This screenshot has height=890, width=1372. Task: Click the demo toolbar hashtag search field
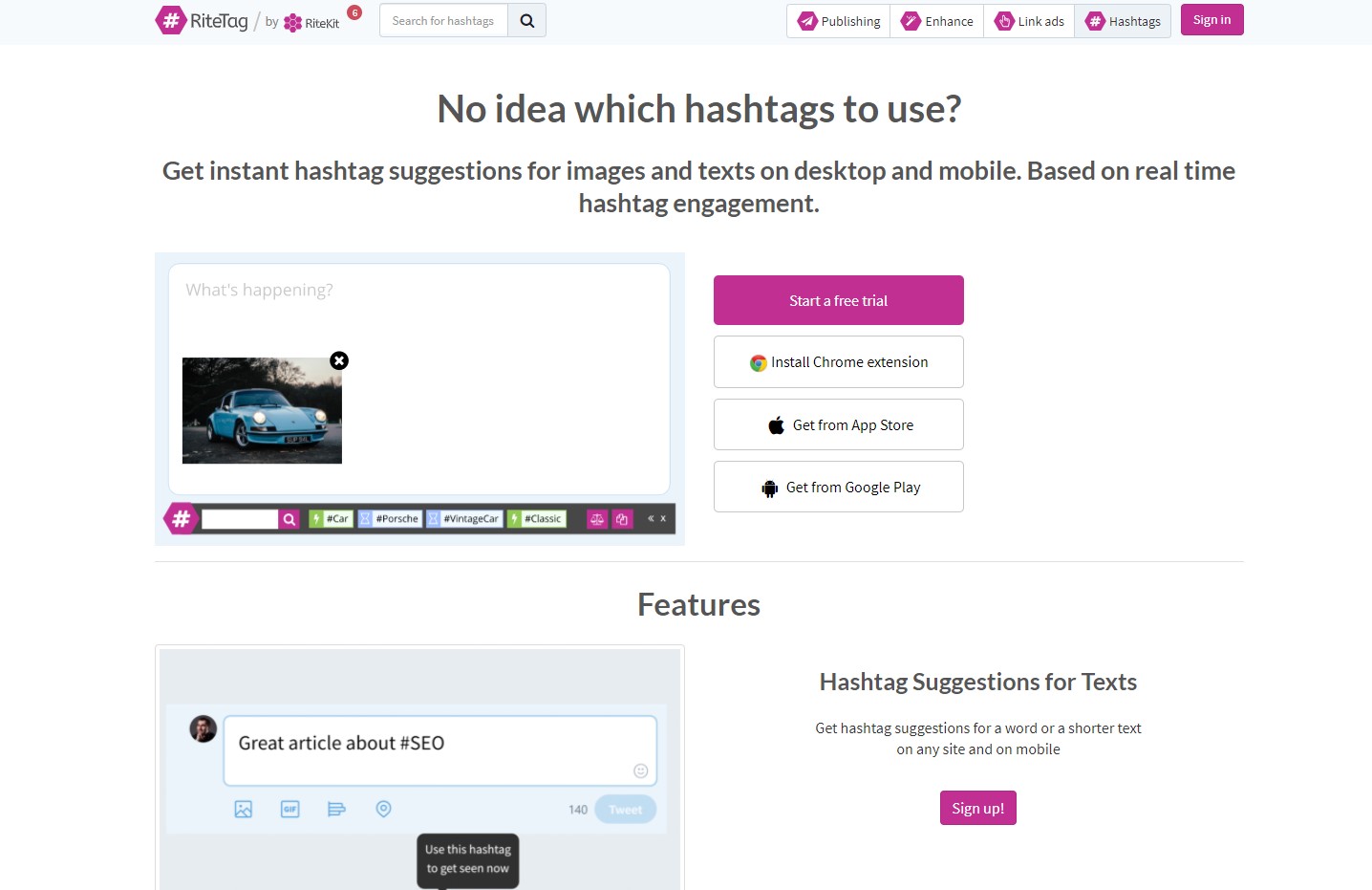point(240,519)
